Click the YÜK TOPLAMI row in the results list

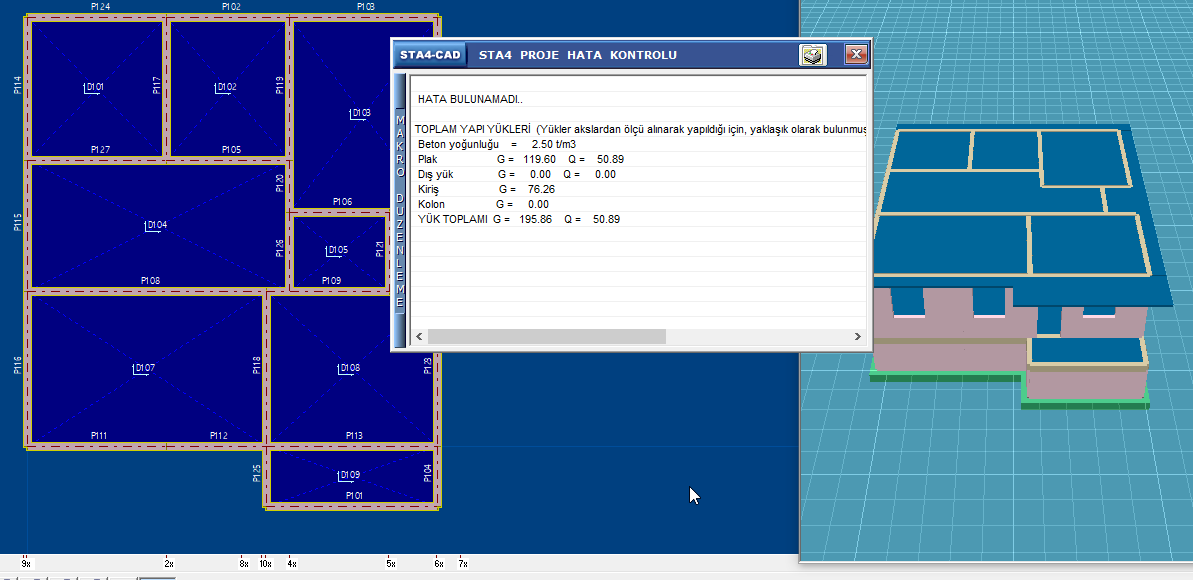tap(520, 219)
